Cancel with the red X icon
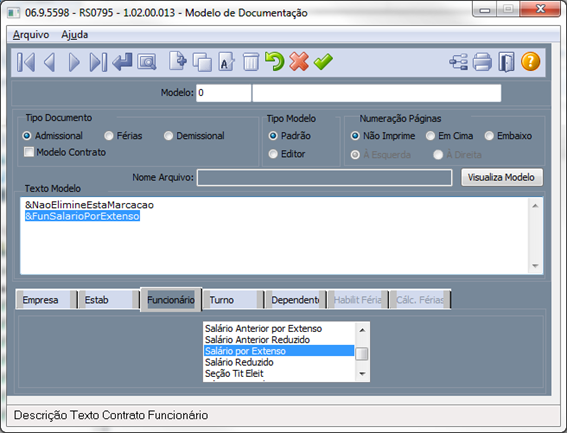 click(299, 61)
